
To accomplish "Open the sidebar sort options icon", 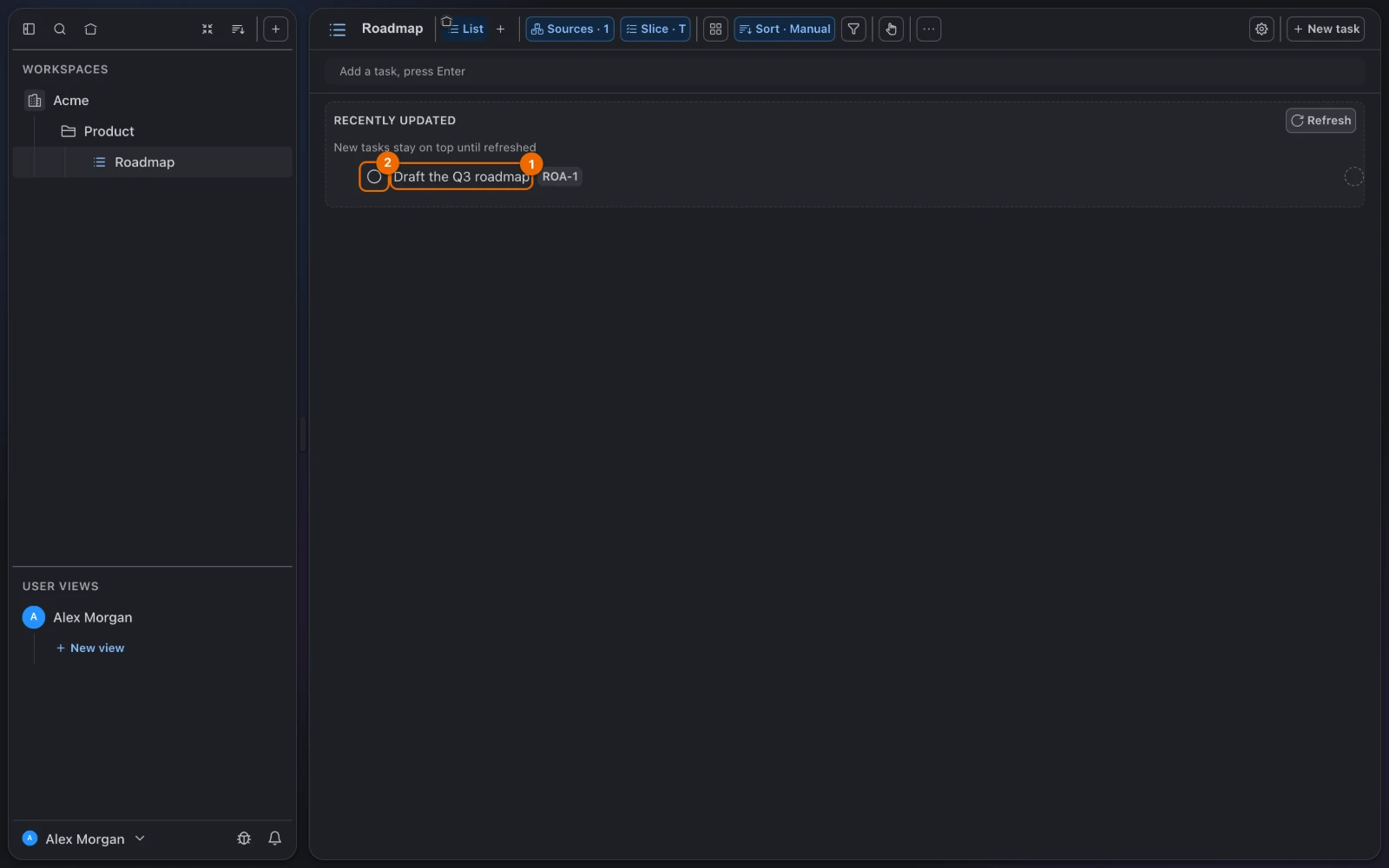I will coord(238,29).
